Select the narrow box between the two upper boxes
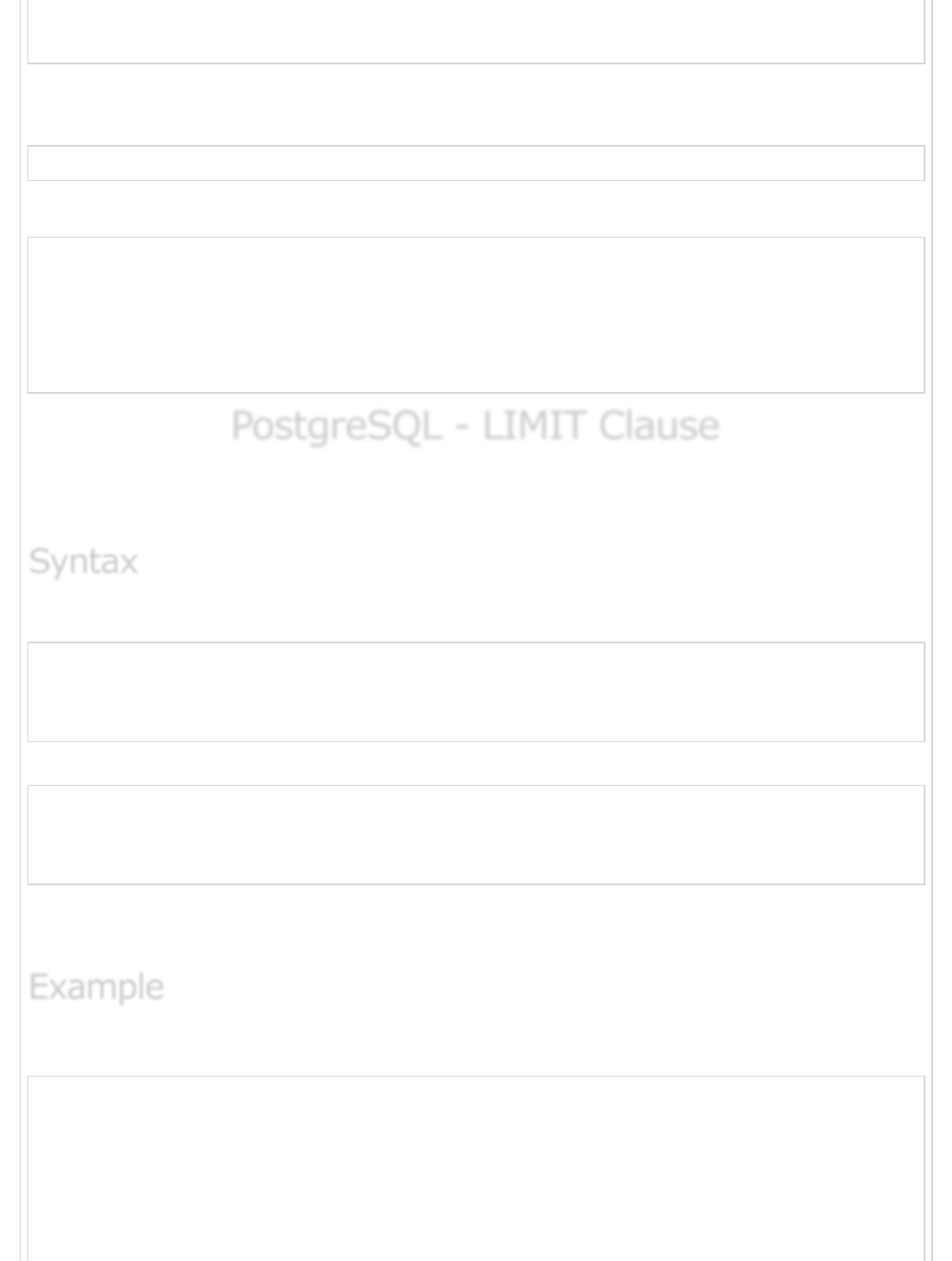Viewport: 952px width, 1261px height. tap(476, 163)
